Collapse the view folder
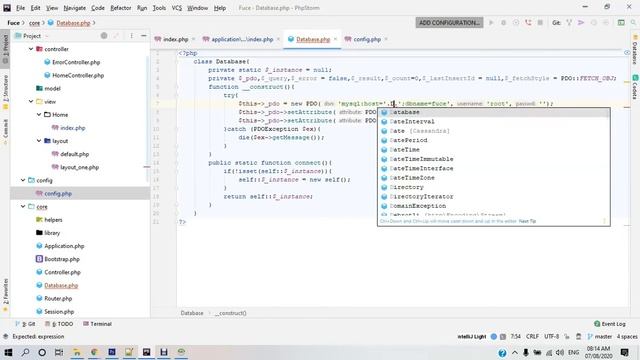Image resolution: width=640 pixels, height=360 pixels. 31,101
